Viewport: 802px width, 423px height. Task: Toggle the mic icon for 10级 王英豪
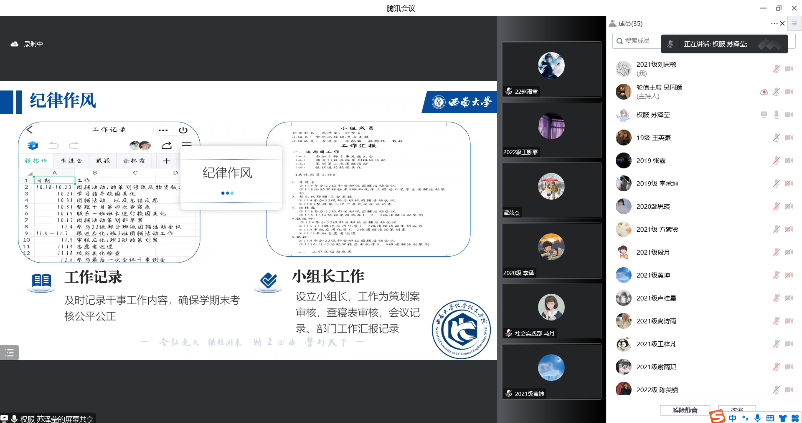777,137
